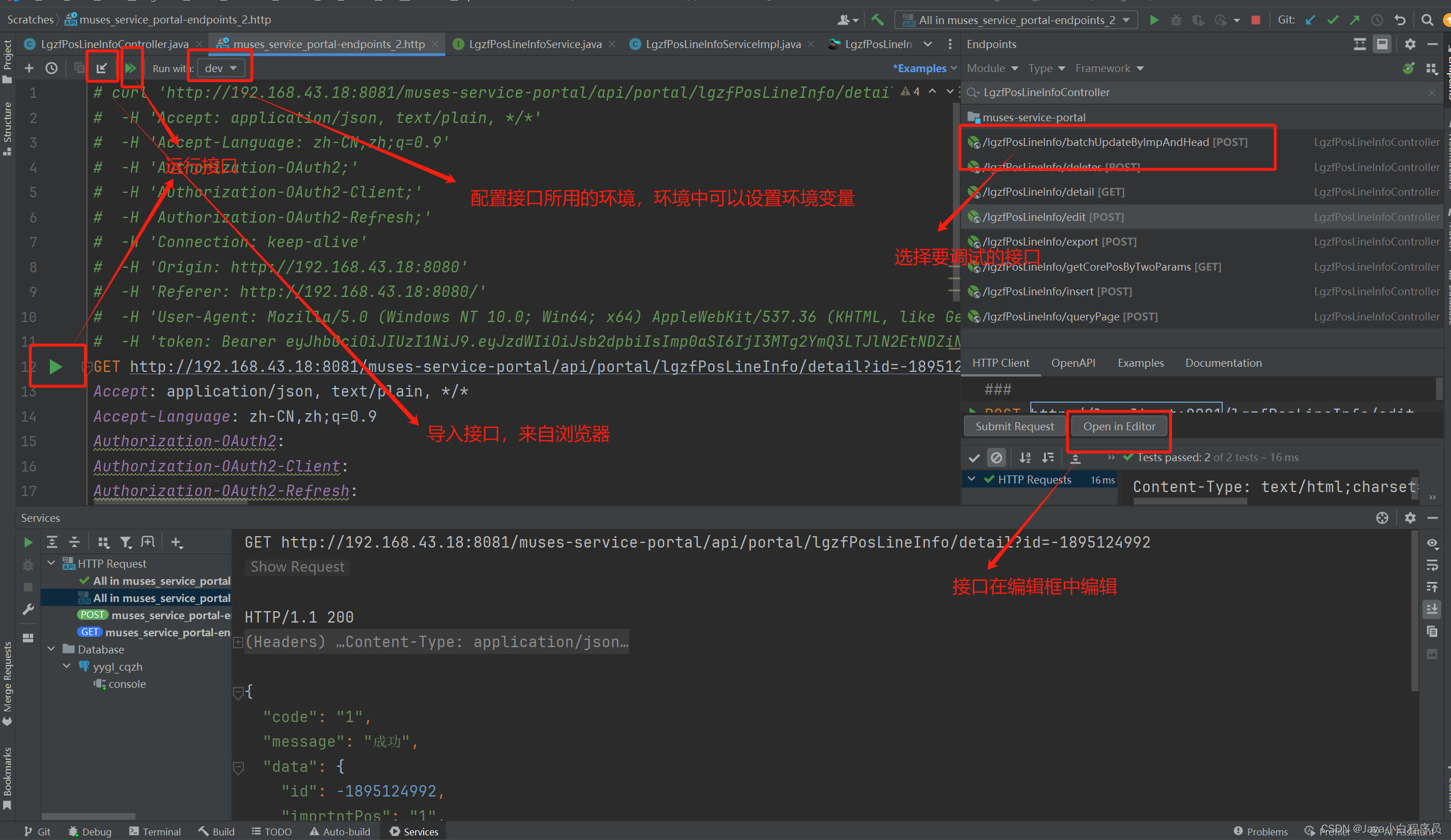Toggle soft-wrap in response viewer
Image resolution: width=1451 pixels, height=840 pixels.
coord(1432,566)
